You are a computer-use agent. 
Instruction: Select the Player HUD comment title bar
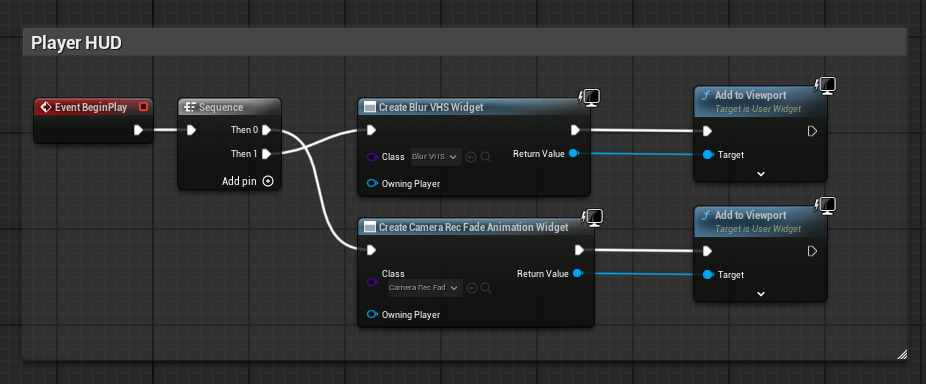click(x=464, y=43)
